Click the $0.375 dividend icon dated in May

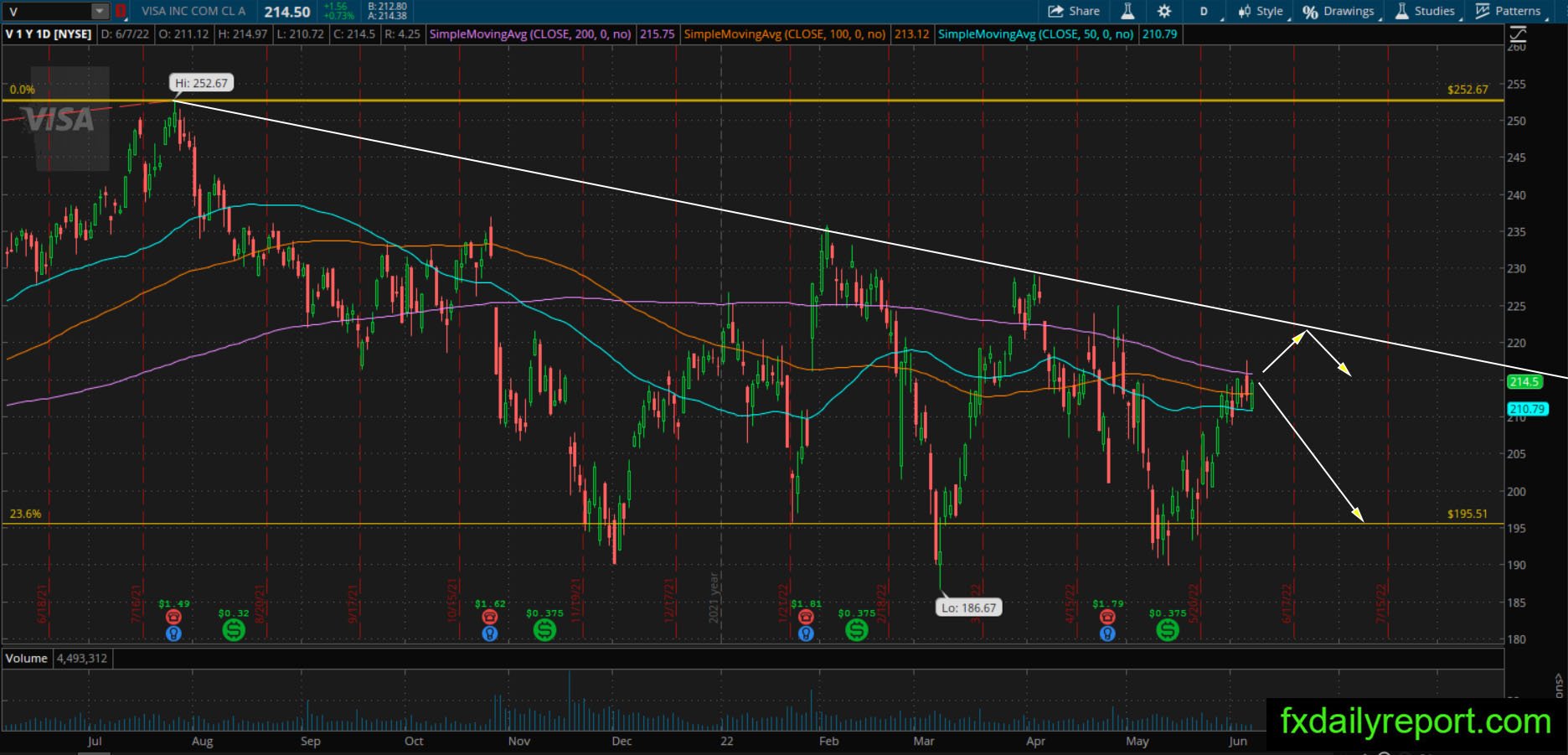click(x=1168, y=630)
